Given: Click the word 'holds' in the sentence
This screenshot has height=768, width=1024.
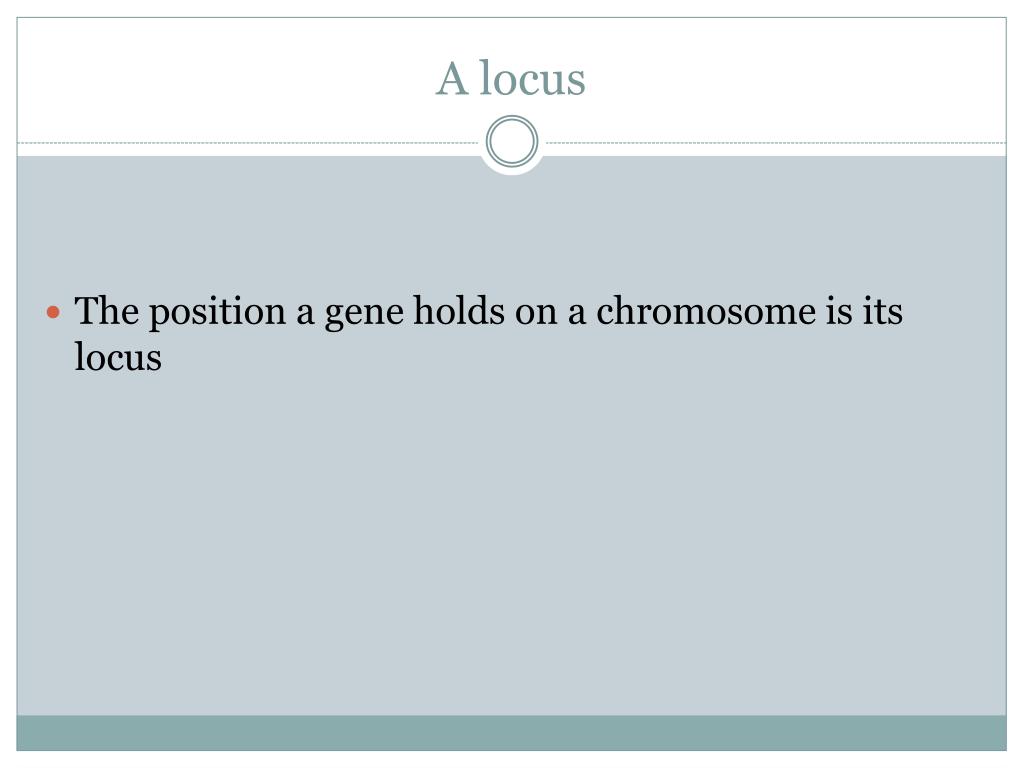Looking at the screenshot, I should tap(459, 310).
